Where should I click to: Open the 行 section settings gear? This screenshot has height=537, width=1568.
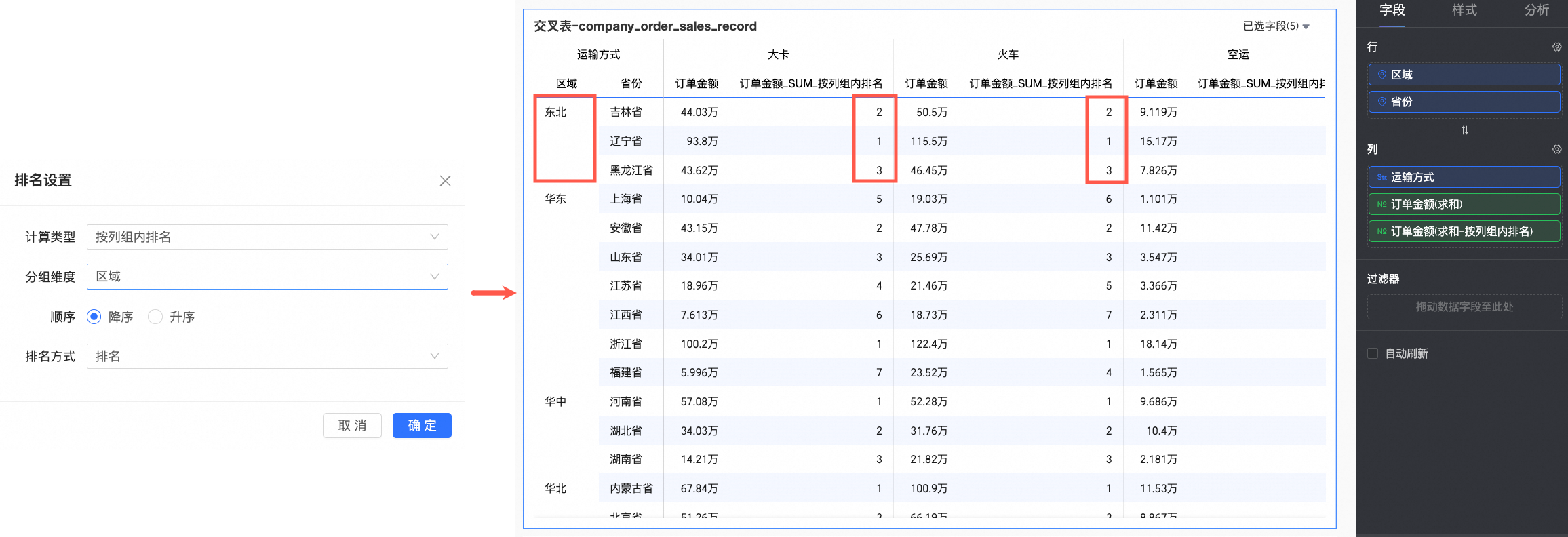1556,47
